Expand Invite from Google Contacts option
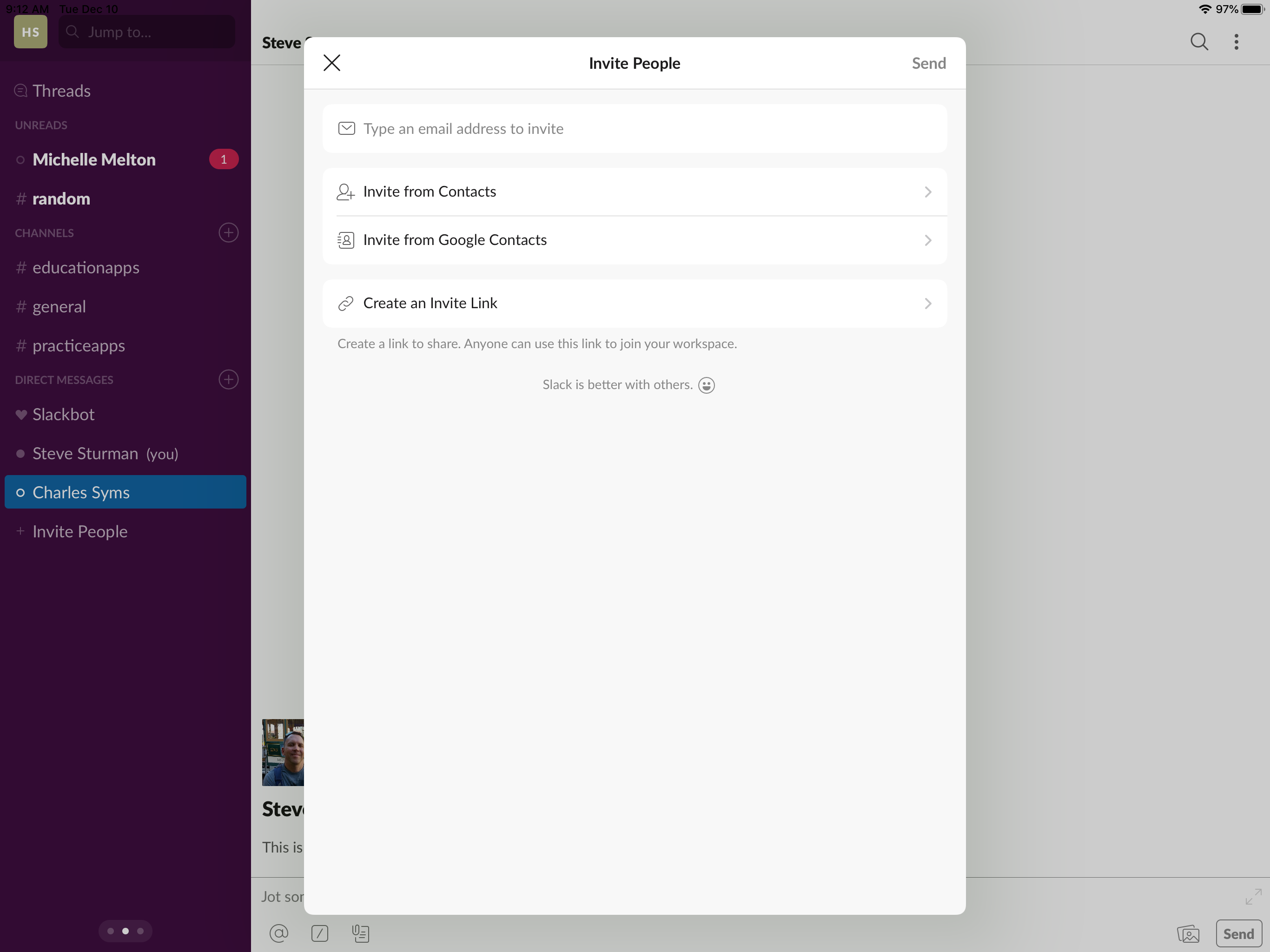This screenshot has height=952, width=1270. click(x=634, y=240)
